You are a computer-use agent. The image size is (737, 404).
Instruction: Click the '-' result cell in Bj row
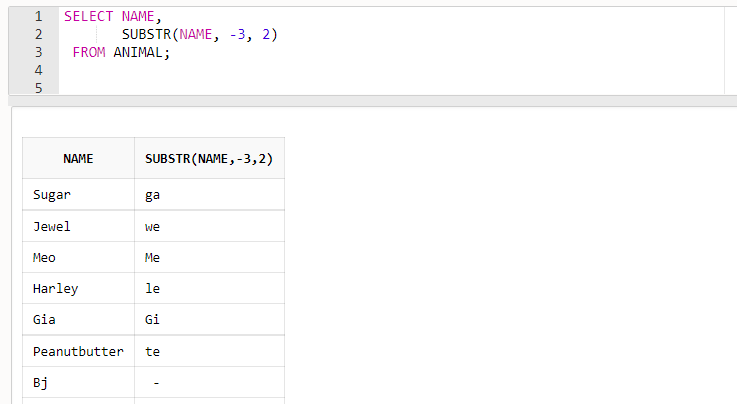coord(209,382)
